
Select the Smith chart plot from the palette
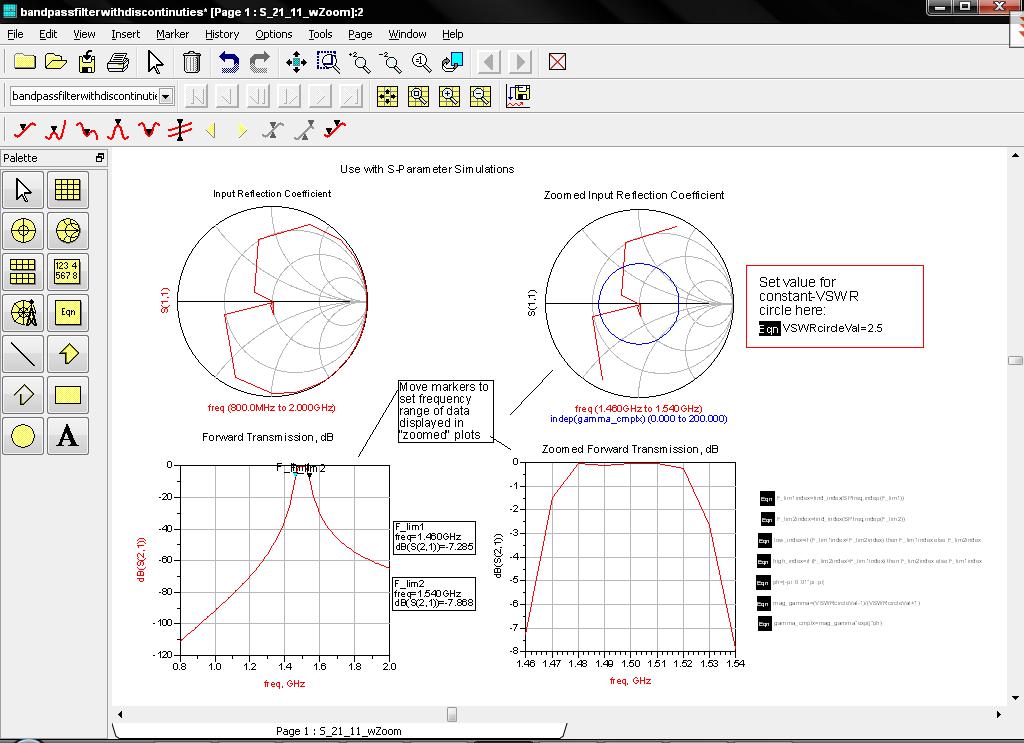[67, 231]
